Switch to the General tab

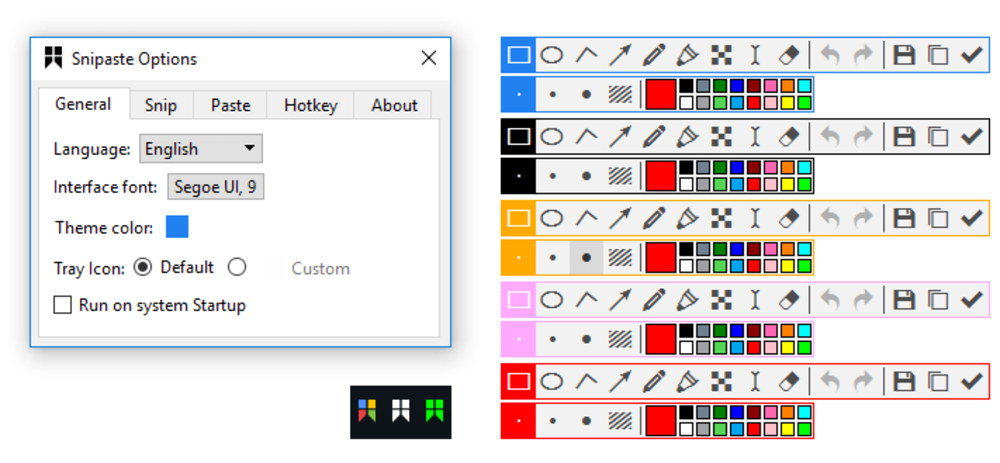(84, 104)
